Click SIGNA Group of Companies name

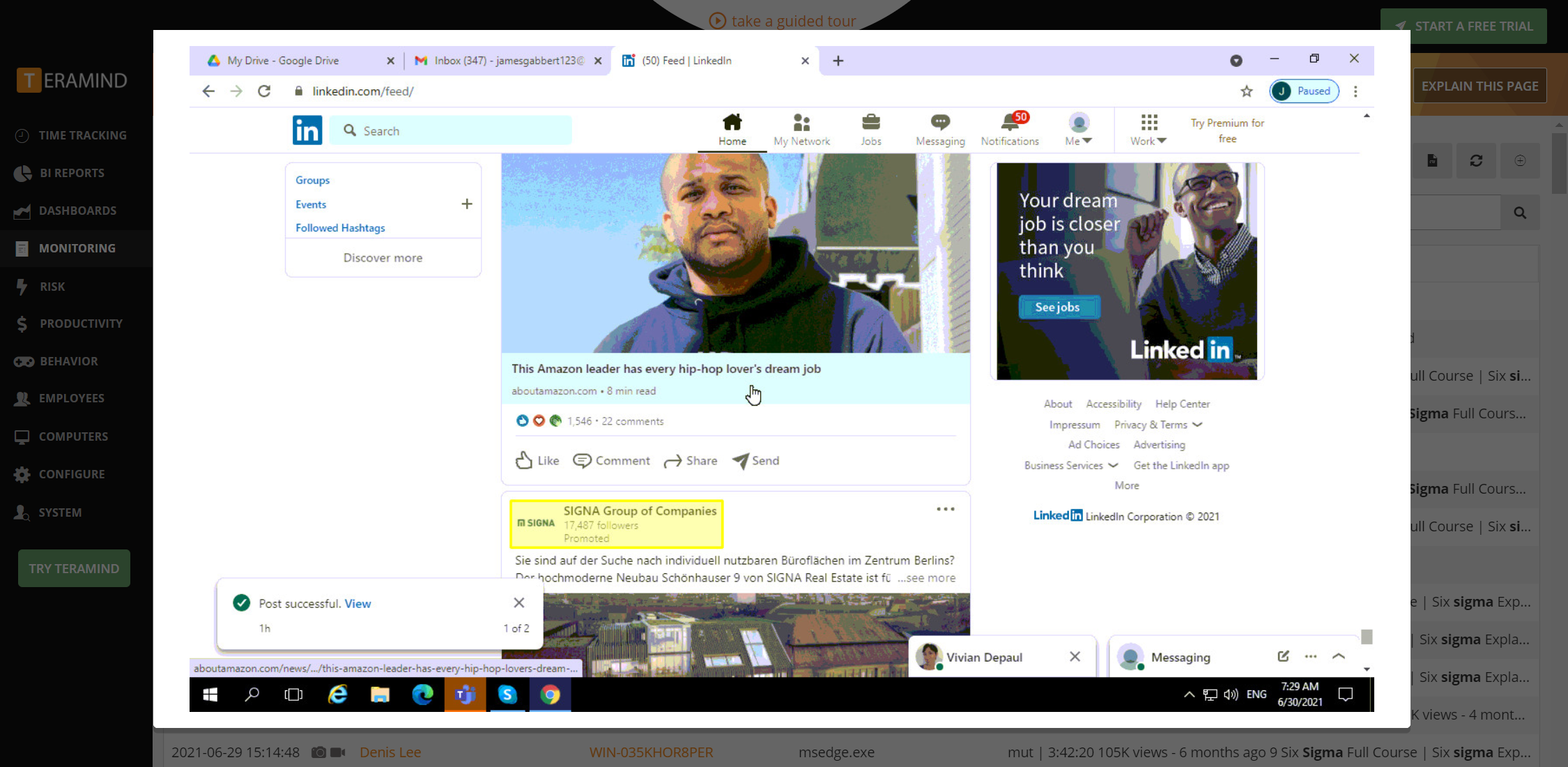[x=640, y=510]
